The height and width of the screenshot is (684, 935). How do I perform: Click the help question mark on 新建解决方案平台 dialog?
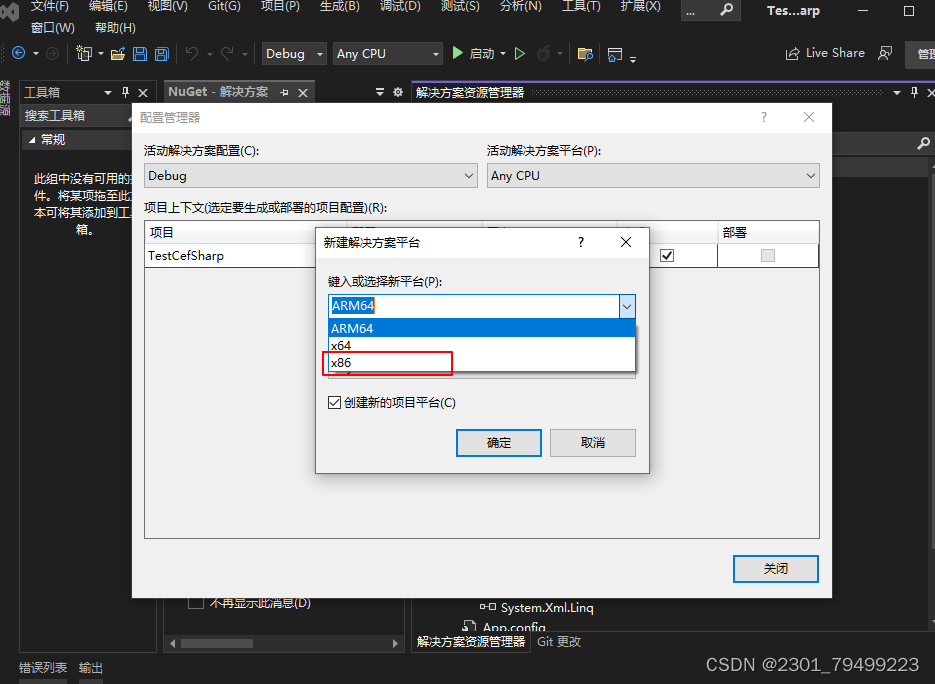[580, 242]
